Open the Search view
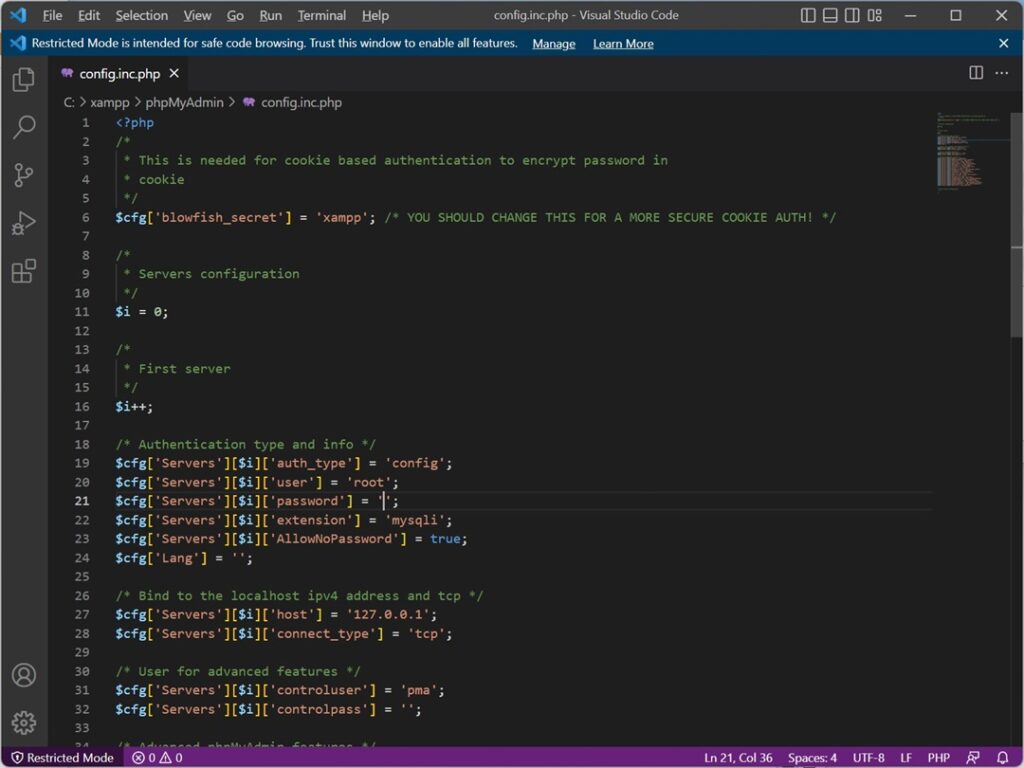 23,127
